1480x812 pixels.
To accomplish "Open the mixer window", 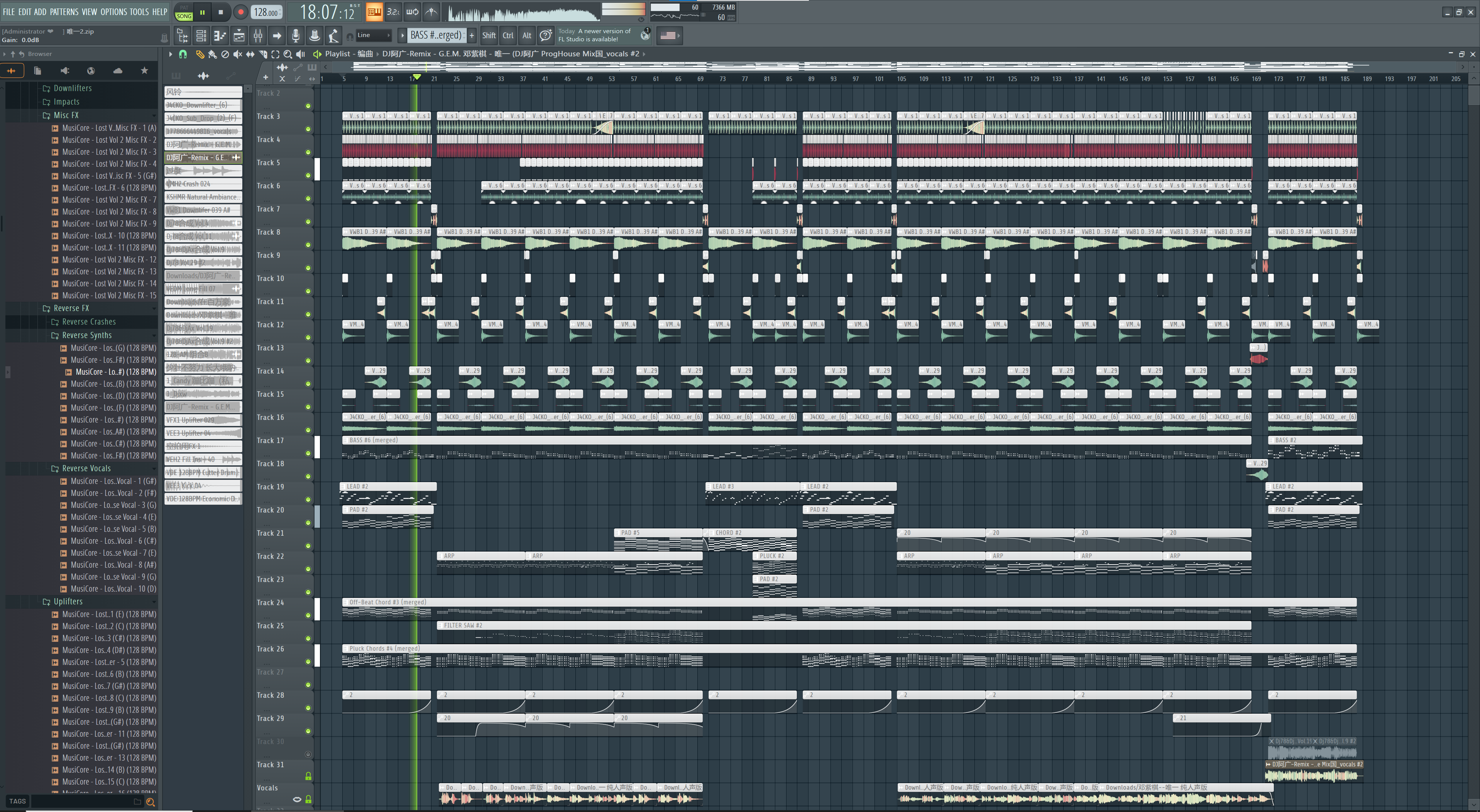I will pyautogui.click(x=258, y=36).
